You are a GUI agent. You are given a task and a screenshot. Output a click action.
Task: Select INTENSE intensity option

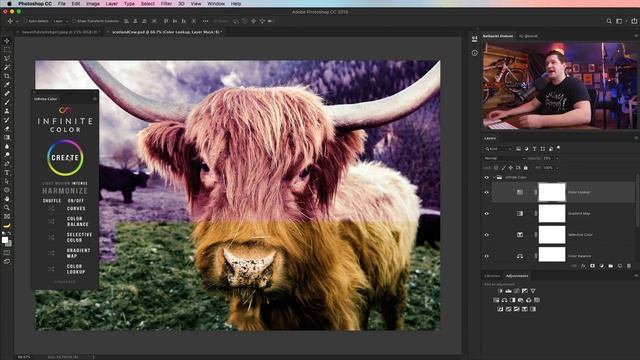tap(80, 184)
